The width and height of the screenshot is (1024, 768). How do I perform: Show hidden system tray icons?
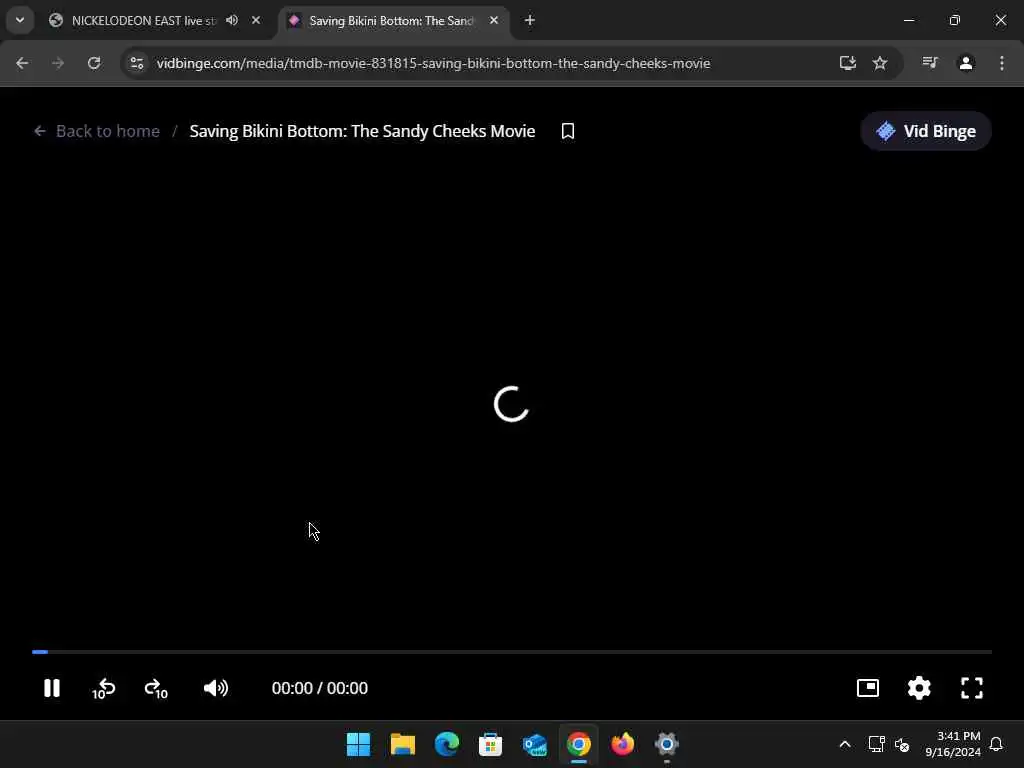(844, 744)
